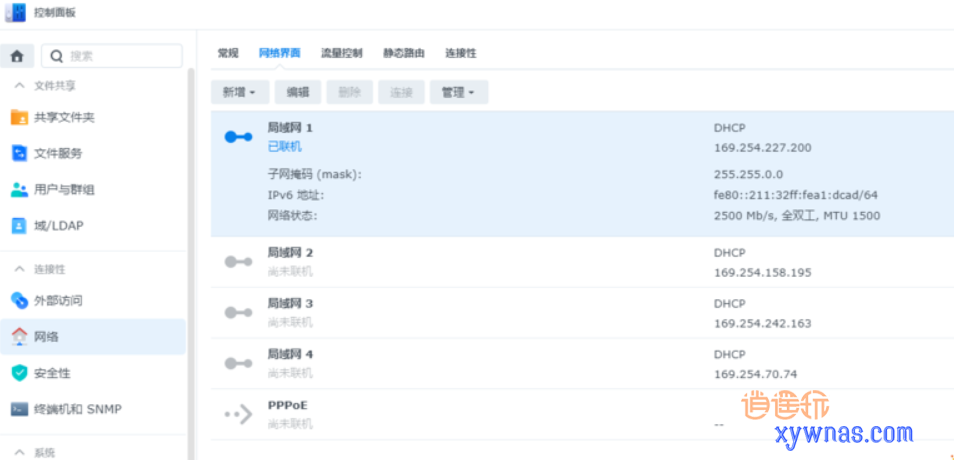Select the 局域网 2 row title
The height and width of the screenshot is (460, 954).
[290, 253]
